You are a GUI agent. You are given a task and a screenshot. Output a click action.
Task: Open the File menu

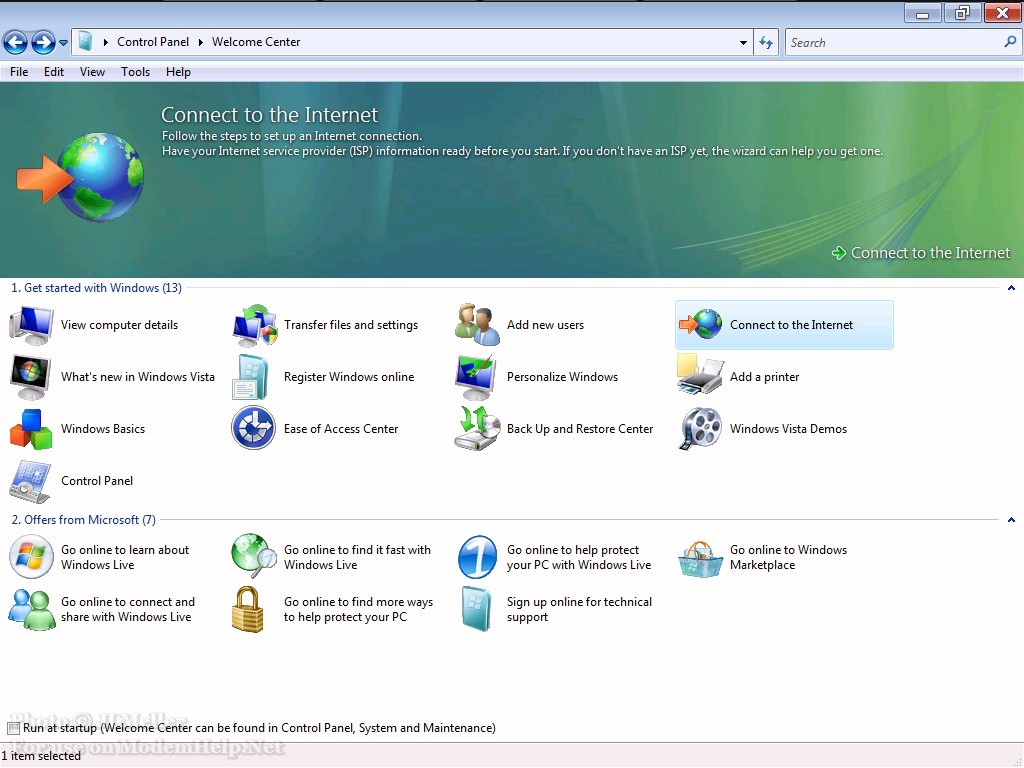[x=19, y=72]
